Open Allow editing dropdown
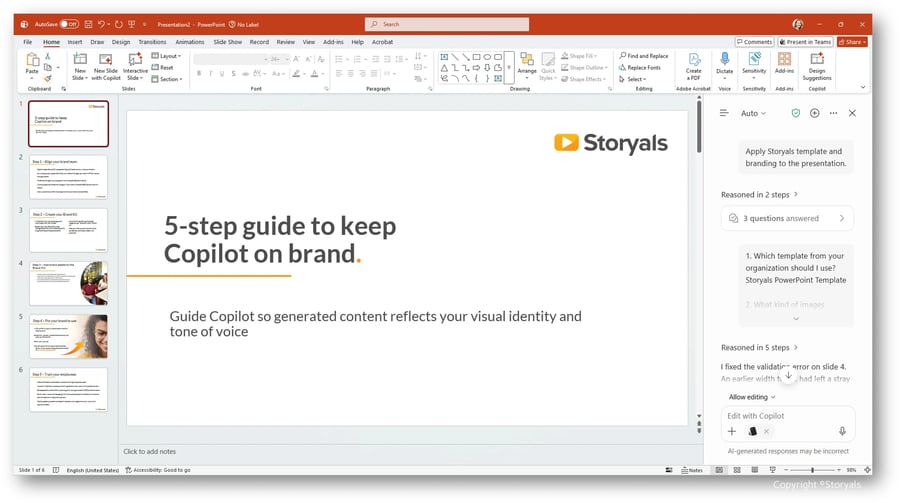The width and height of the screenshot is (900, 503). click(752, 397)
